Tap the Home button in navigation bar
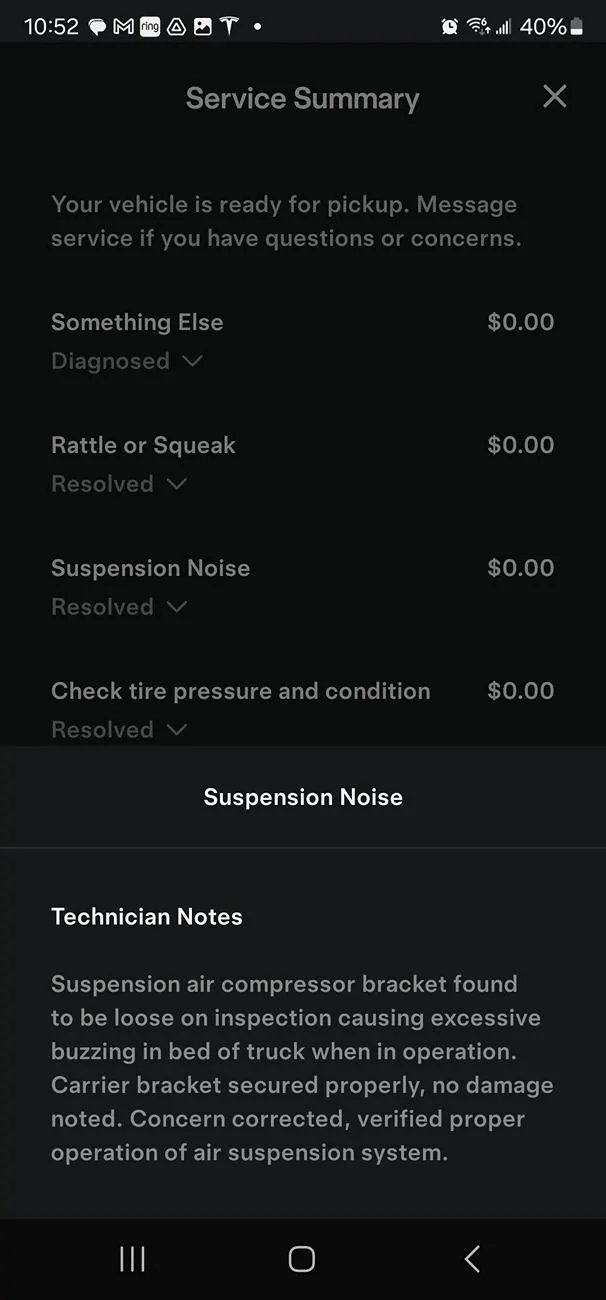The width and height of the screenshot is (606, 1300). (301, 1259)
